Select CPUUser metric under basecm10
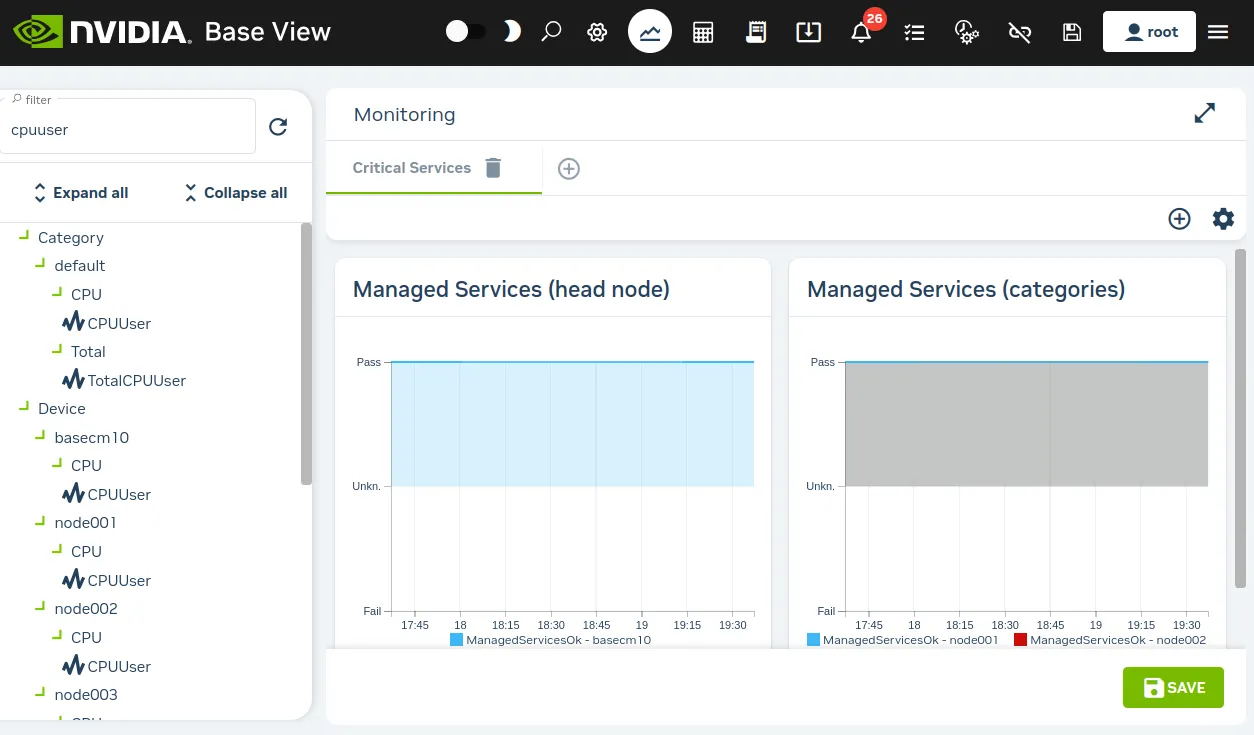The height and width of the screenshot is (735, 1254). click(x=107, y=494)
